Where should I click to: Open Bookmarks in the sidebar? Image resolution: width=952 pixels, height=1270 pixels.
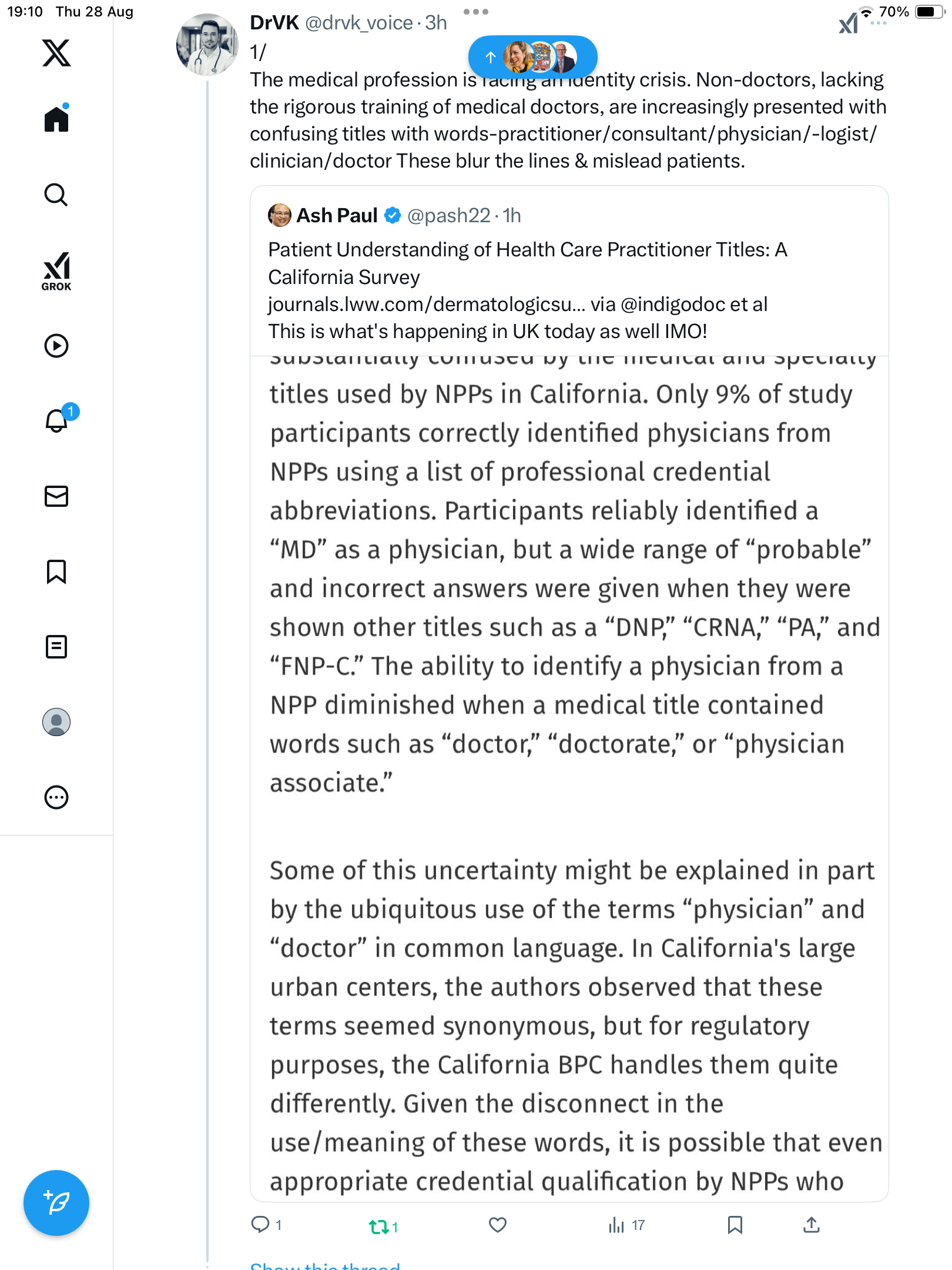pos(56,571)
